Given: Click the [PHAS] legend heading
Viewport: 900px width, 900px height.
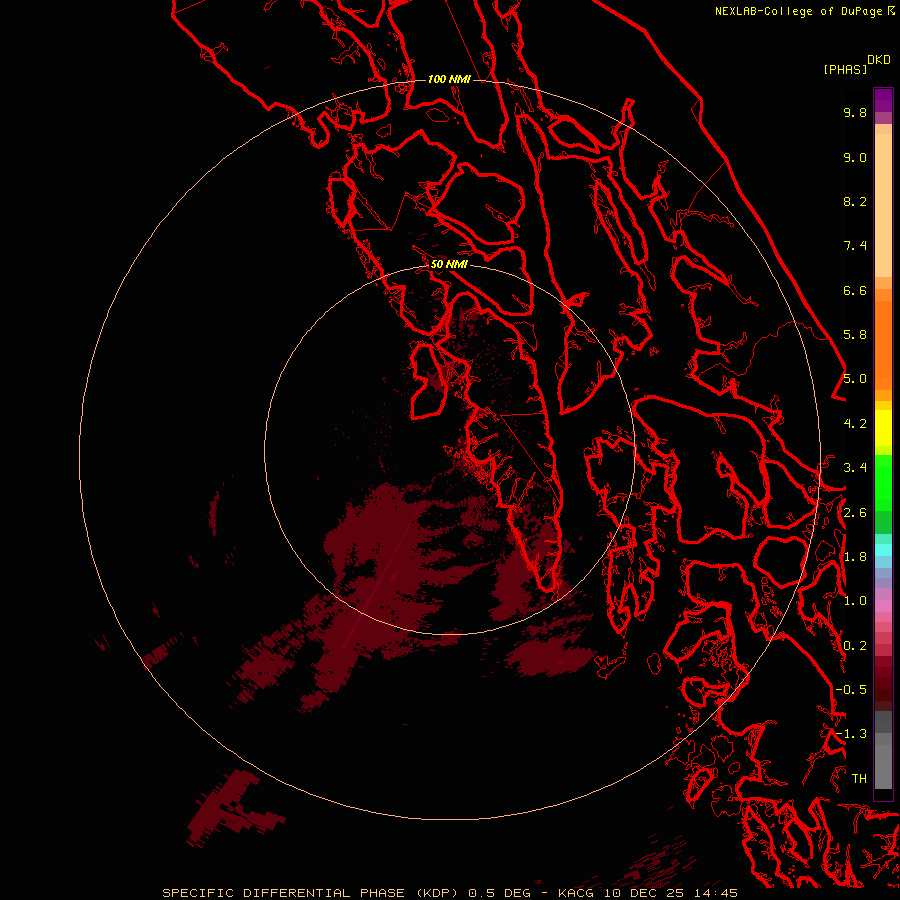Looking at the screenshot, I should (845, 69).
